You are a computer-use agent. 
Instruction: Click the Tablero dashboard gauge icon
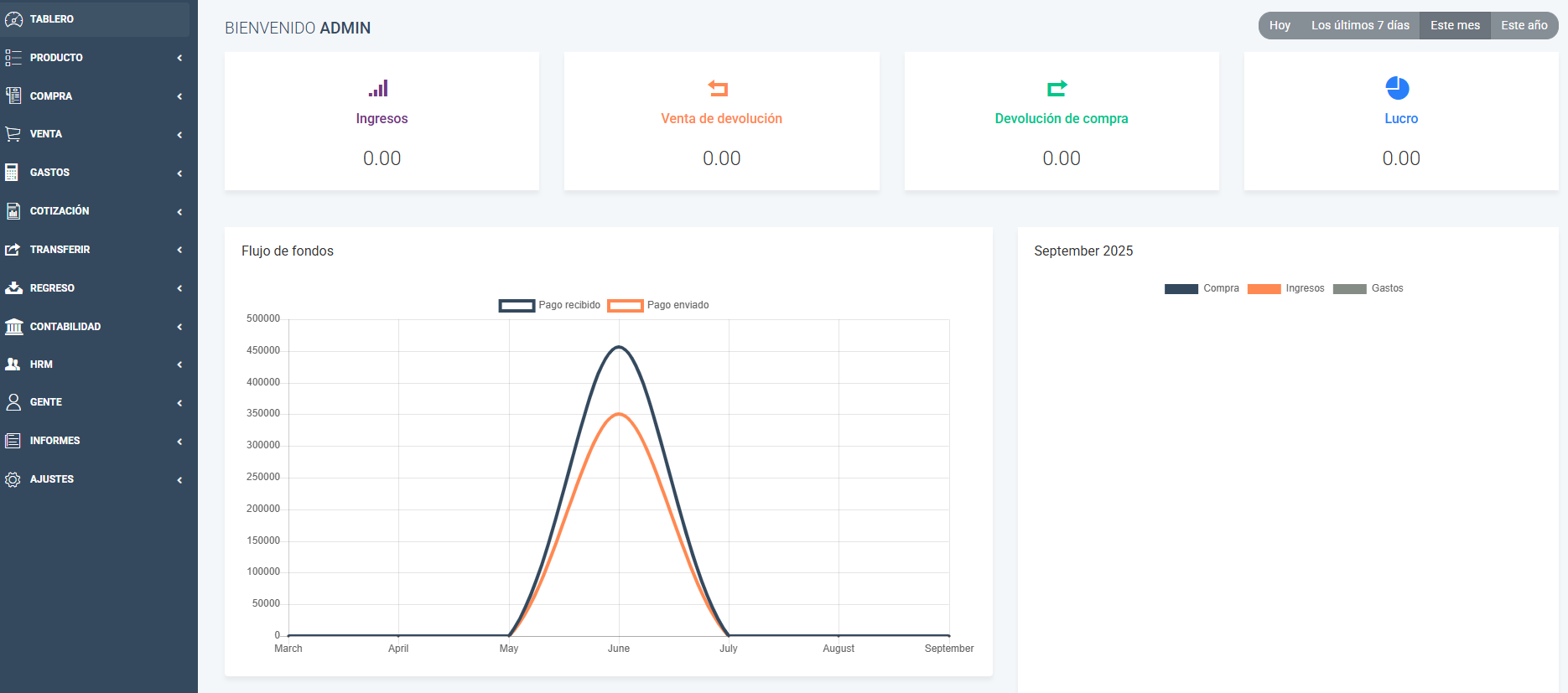13,18
